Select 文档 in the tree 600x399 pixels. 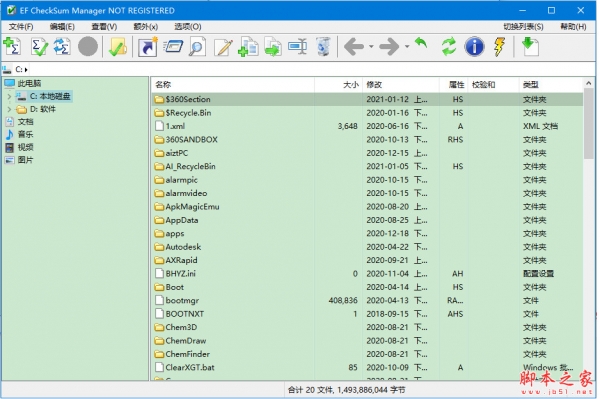(25, 122)
